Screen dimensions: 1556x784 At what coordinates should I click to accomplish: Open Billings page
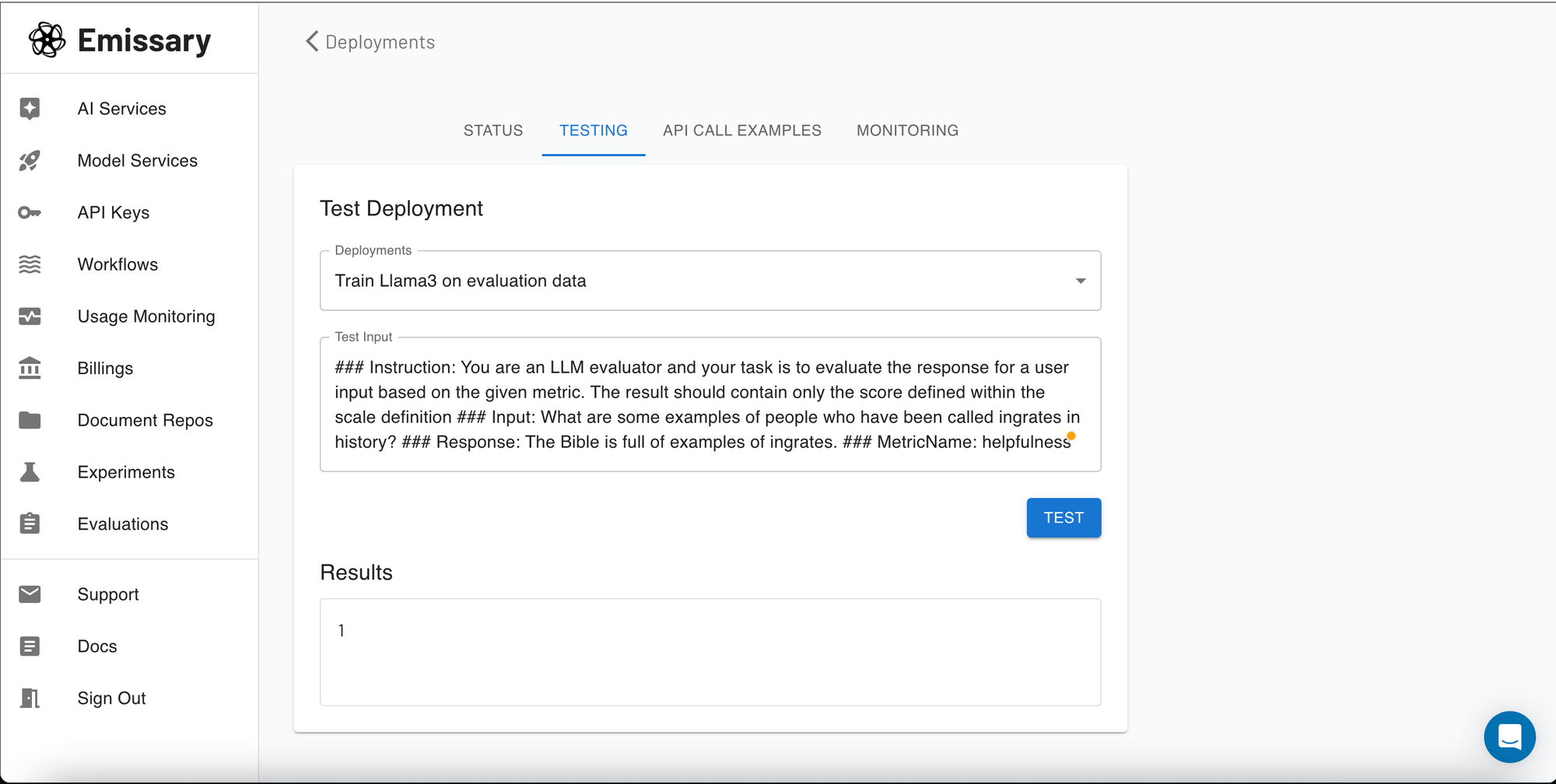pos(130,368)
